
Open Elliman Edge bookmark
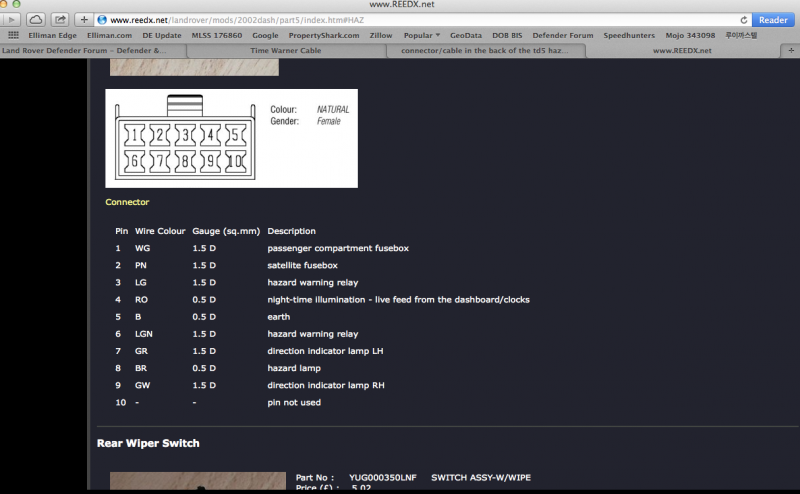click(53, 35)
